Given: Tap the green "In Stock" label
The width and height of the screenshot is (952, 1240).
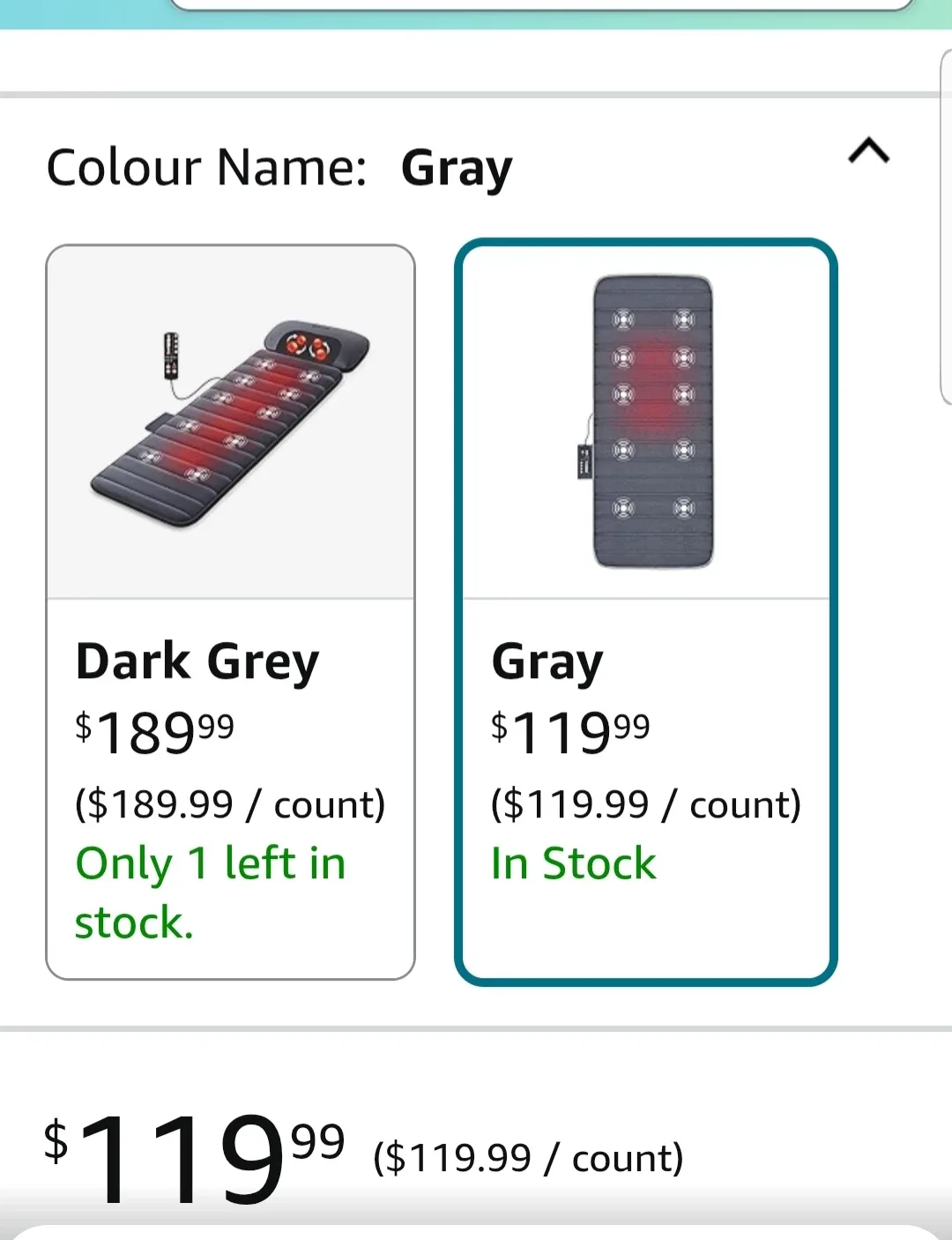Looking at the screenshot, I should (573, 863).
